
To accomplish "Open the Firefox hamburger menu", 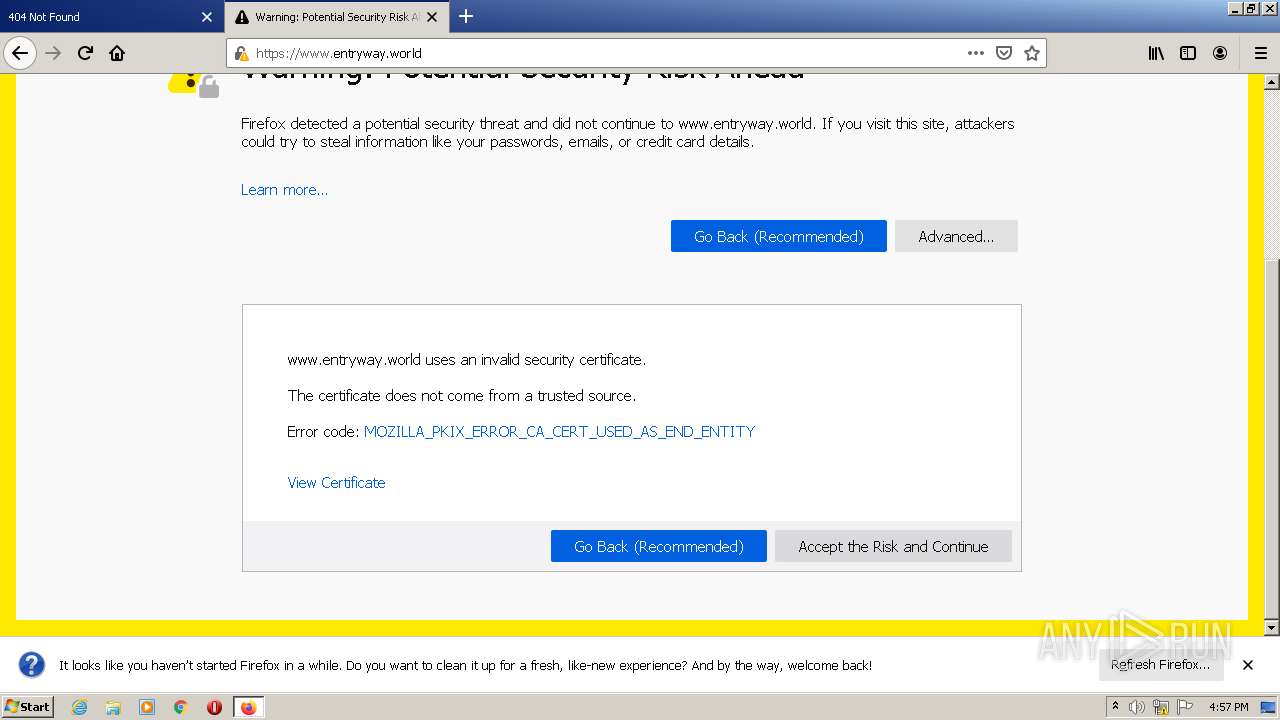I will (x=1260, y=53).
